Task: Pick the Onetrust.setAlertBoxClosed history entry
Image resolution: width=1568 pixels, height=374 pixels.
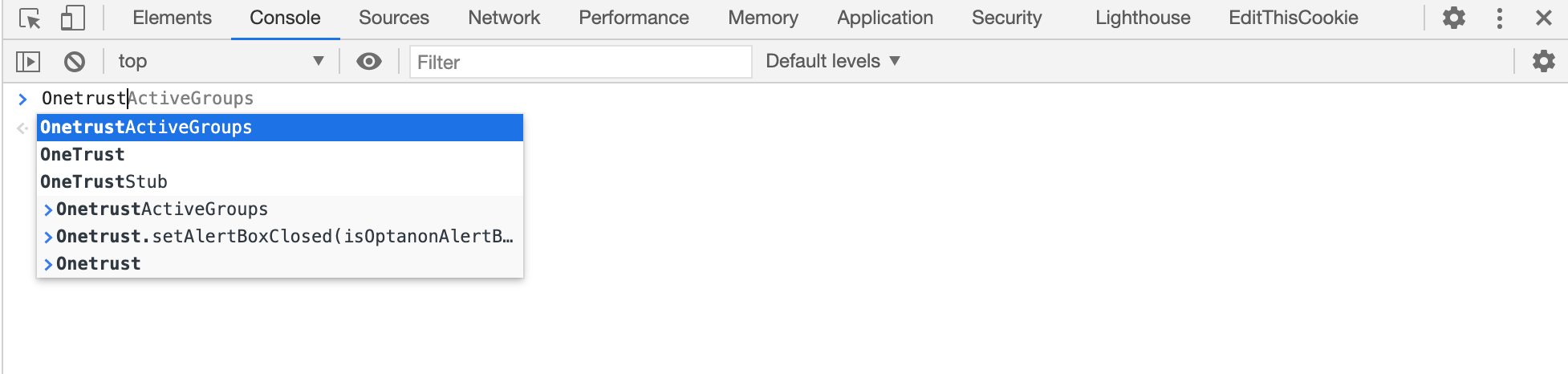Action: pyautogui.click(x=284, y=237)
